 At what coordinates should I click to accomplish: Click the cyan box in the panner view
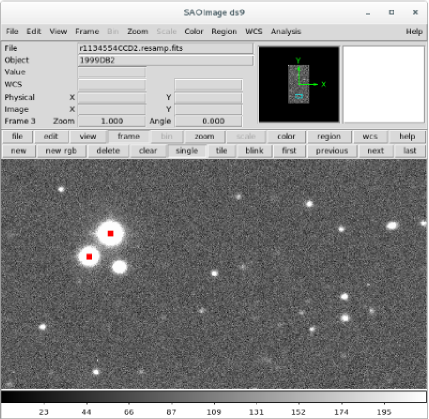(299, 96)
